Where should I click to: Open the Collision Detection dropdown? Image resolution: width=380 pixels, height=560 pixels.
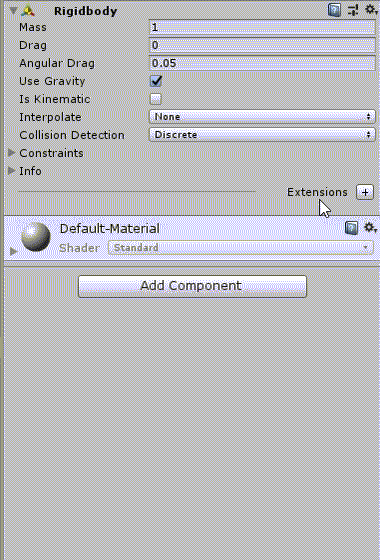pyautogui.click(x=262, y=135)
